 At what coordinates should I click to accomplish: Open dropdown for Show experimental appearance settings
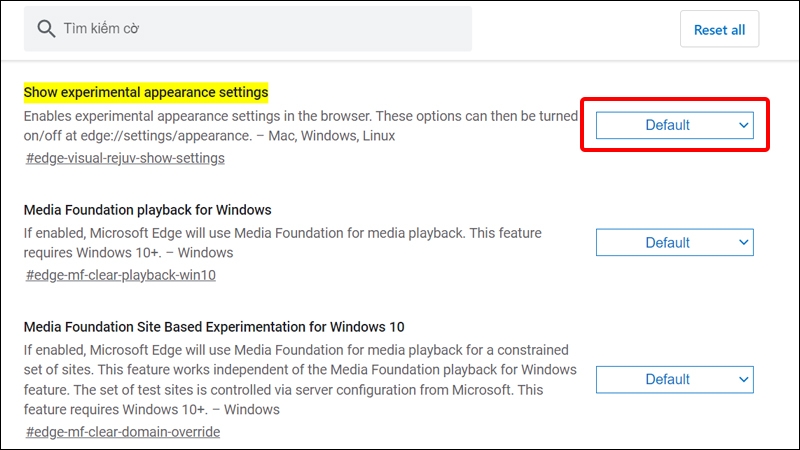point(674,125)
